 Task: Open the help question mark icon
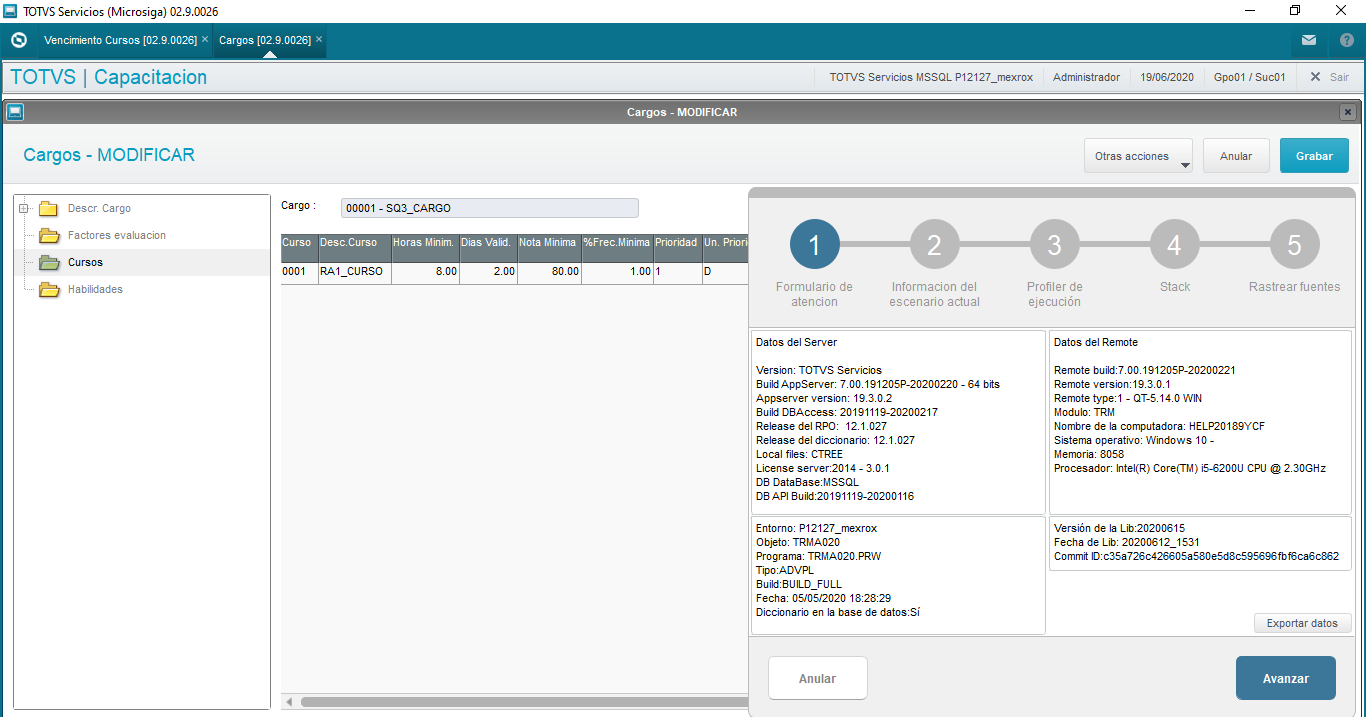[x=1346, y=40]
